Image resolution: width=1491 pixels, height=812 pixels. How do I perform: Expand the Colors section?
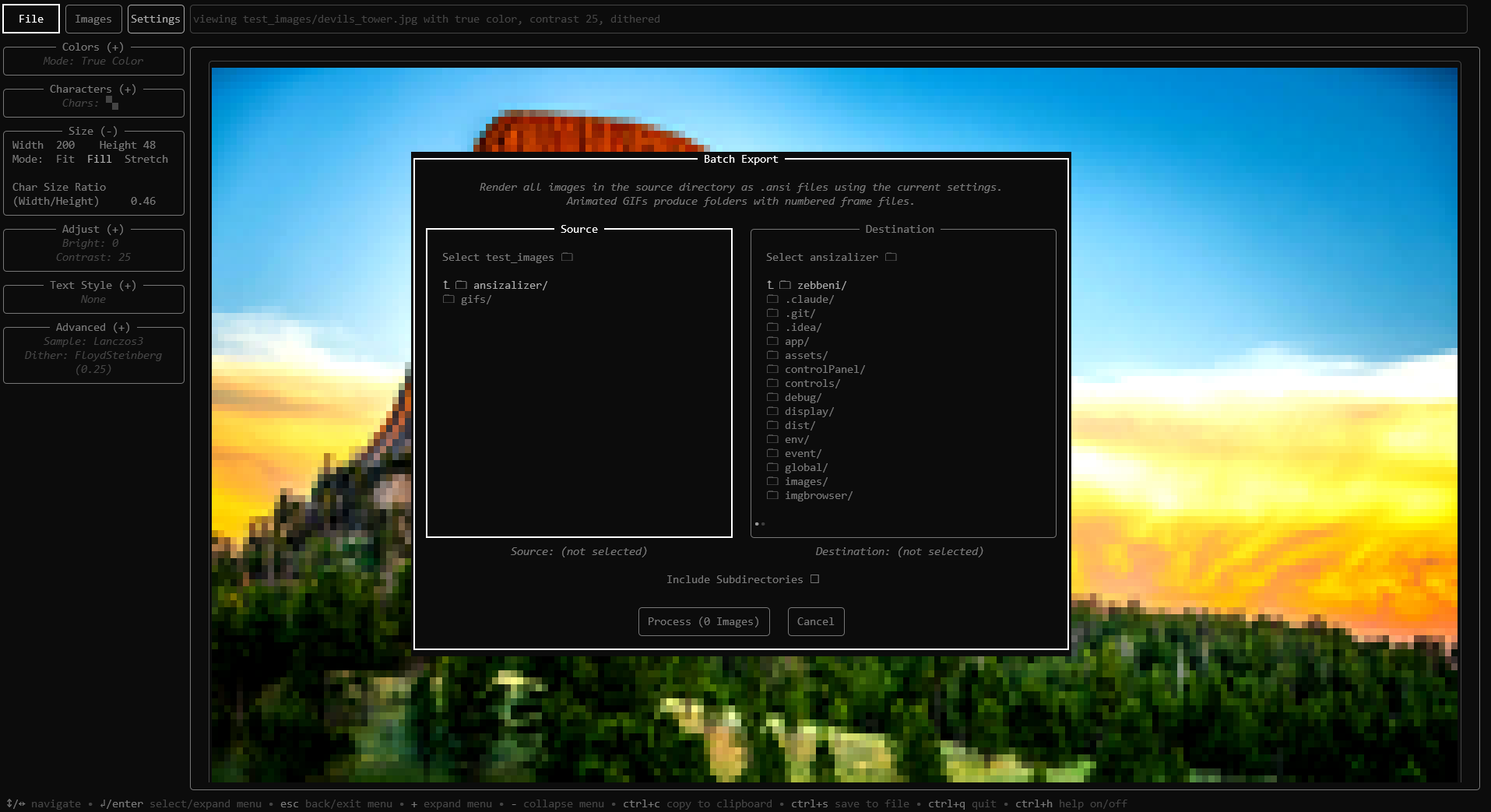tap(93, 47)
